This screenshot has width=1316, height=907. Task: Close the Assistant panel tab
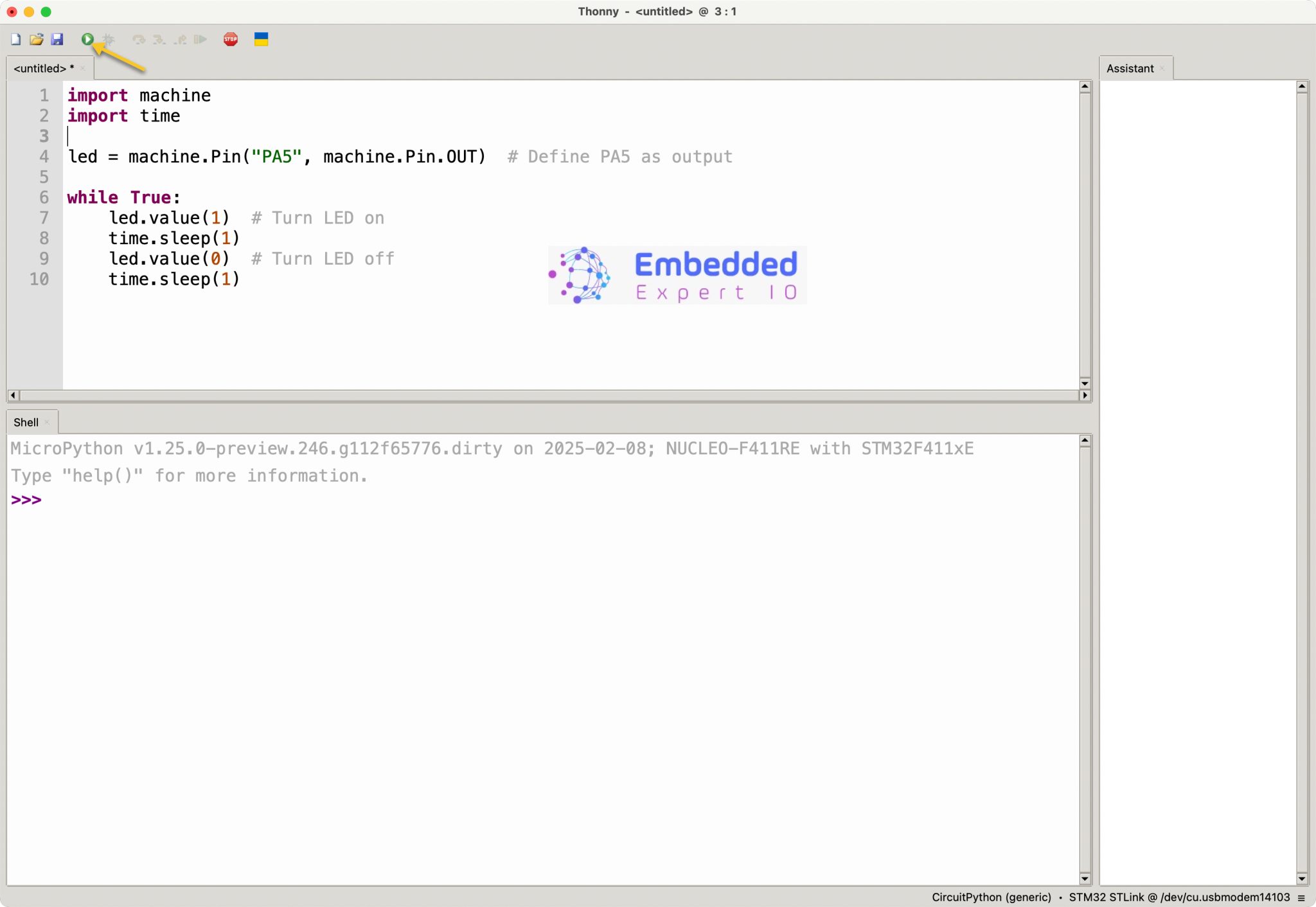[1162, 69]
